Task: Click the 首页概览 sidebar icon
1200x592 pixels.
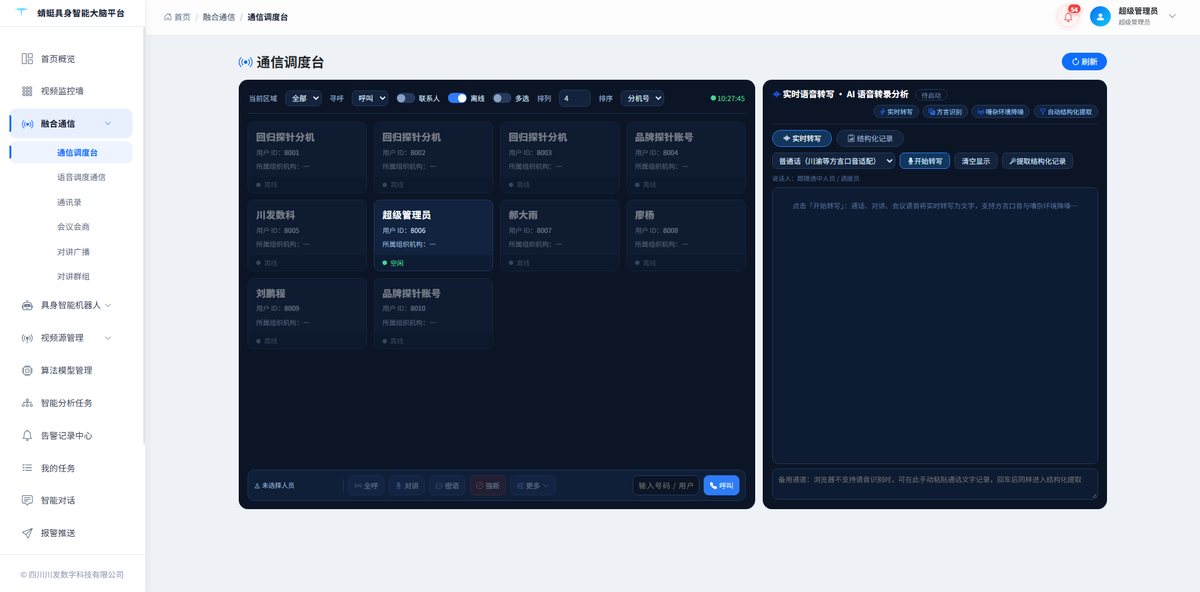Action: [27, 59]
